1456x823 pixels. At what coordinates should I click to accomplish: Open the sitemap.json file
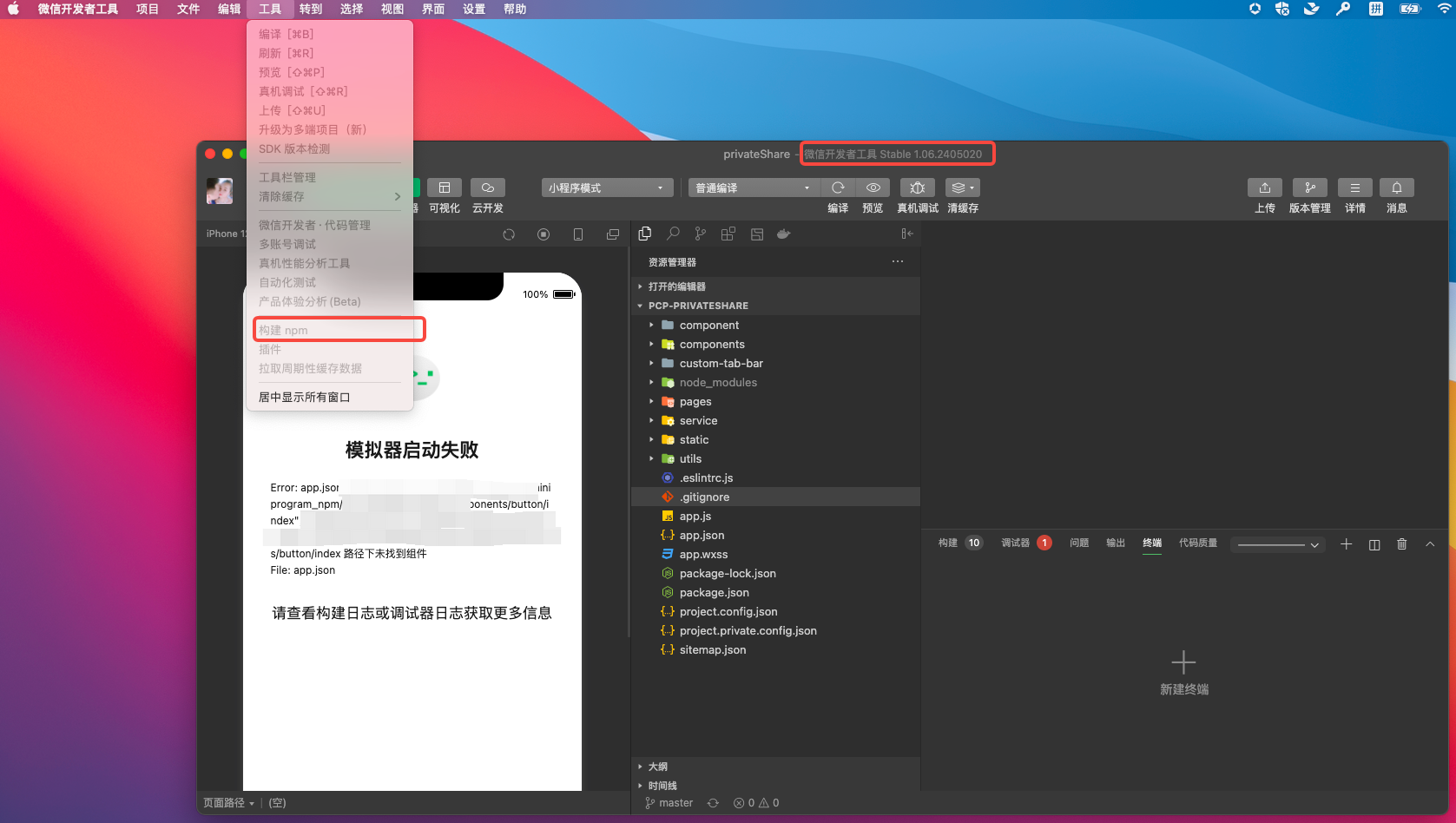tap(775, 650)
